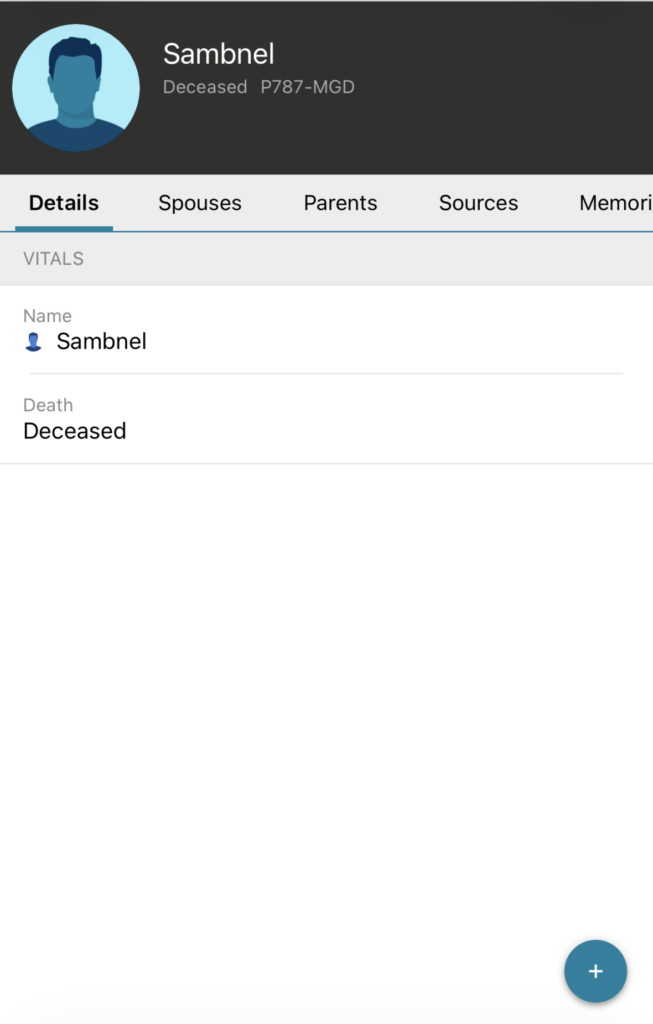Screen dimensions: 653x1024
Task: Click the person ID P787-MGD in the header
Action: pos(308,87)
